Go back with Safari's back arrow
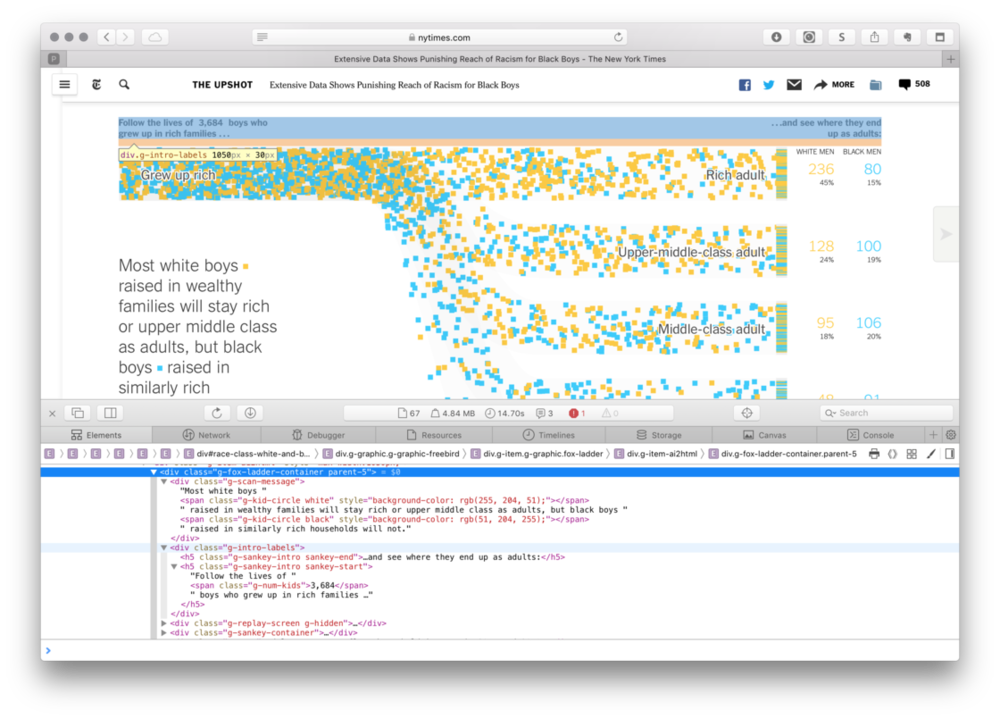 pyautogui.click(x=107, y=38)
